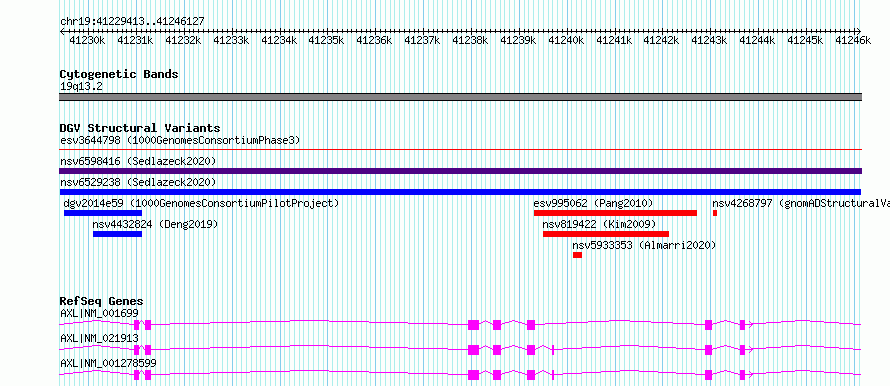Click the Cytogenetic Bands track heading
The image size is (890, 386).
point(119,74)
